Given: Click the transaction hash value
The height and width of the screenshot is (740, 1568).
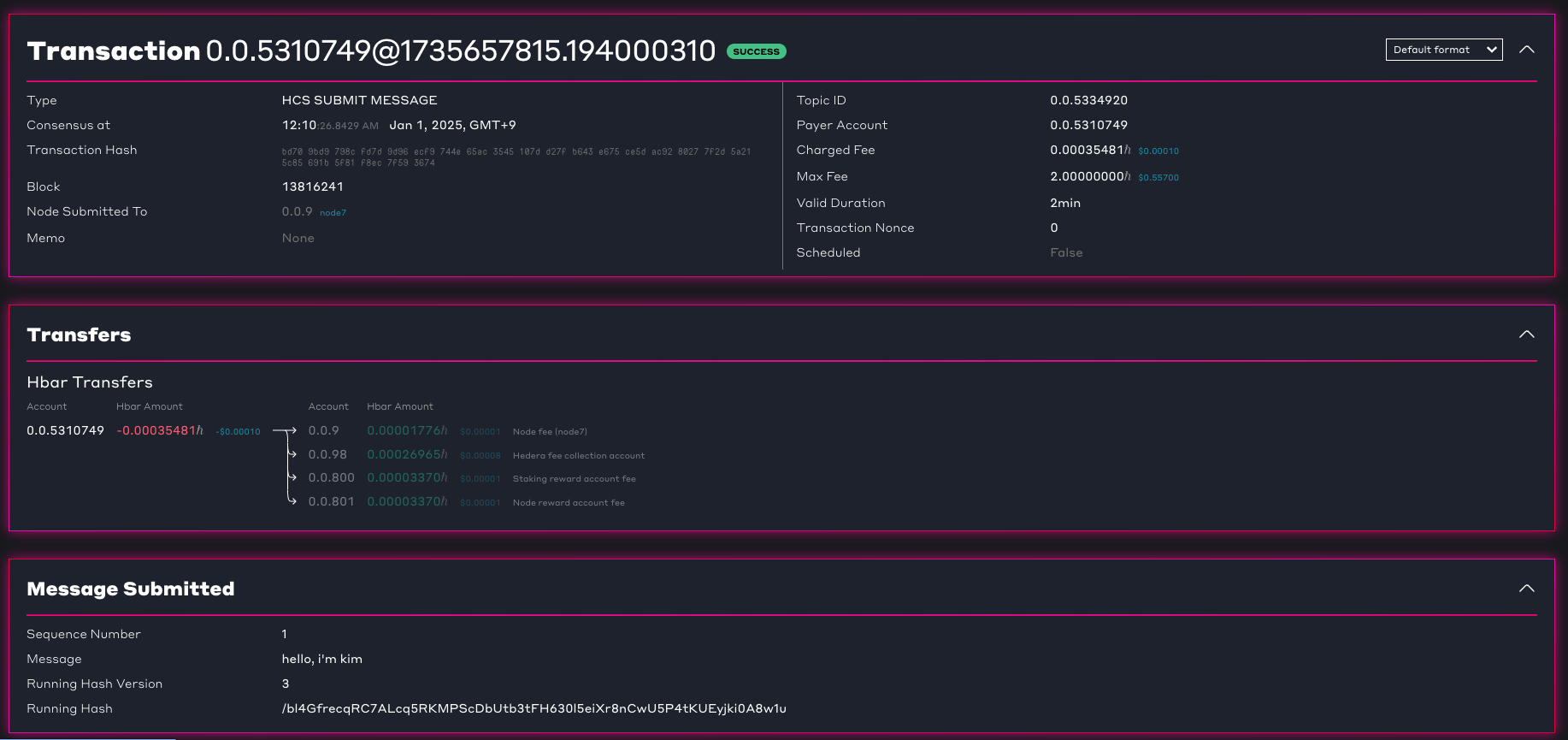Looking at the screenshot, I should pyautogui.click(x=516, y=157).
